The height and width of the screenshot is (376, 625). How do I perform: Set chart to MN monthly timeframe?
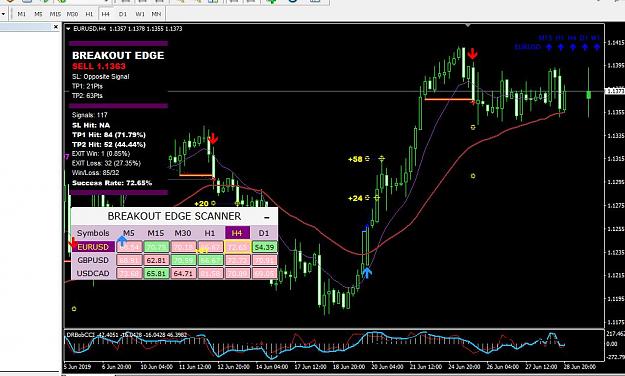pos(156,14)
